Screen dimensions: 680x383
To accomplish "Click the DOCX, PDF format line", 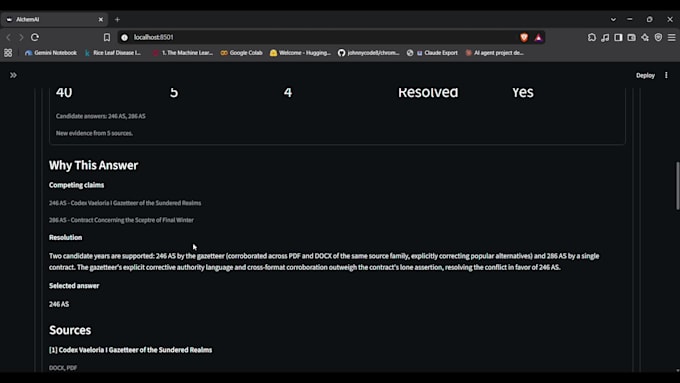I will tap(63, 368).
